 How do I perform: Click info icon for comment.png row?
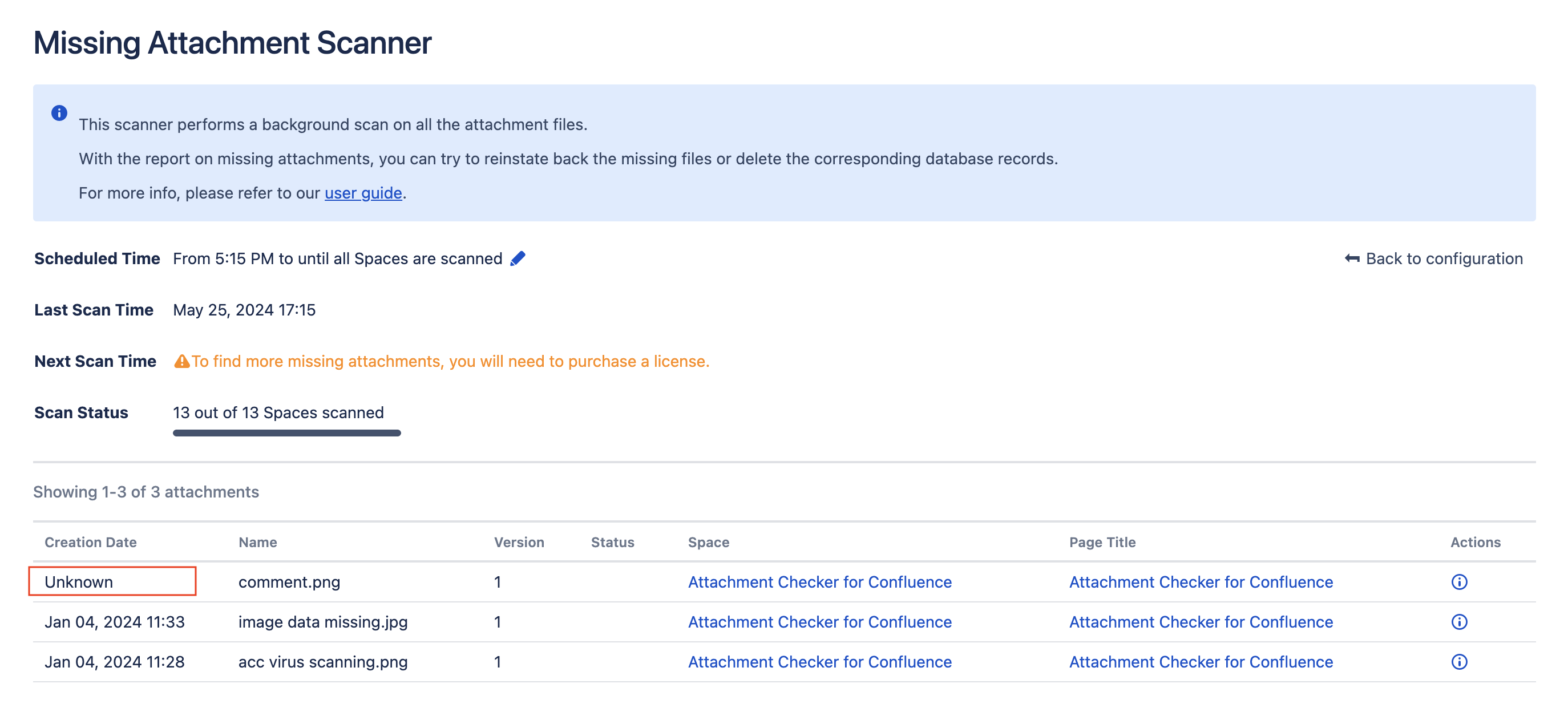pos(1458,582)
